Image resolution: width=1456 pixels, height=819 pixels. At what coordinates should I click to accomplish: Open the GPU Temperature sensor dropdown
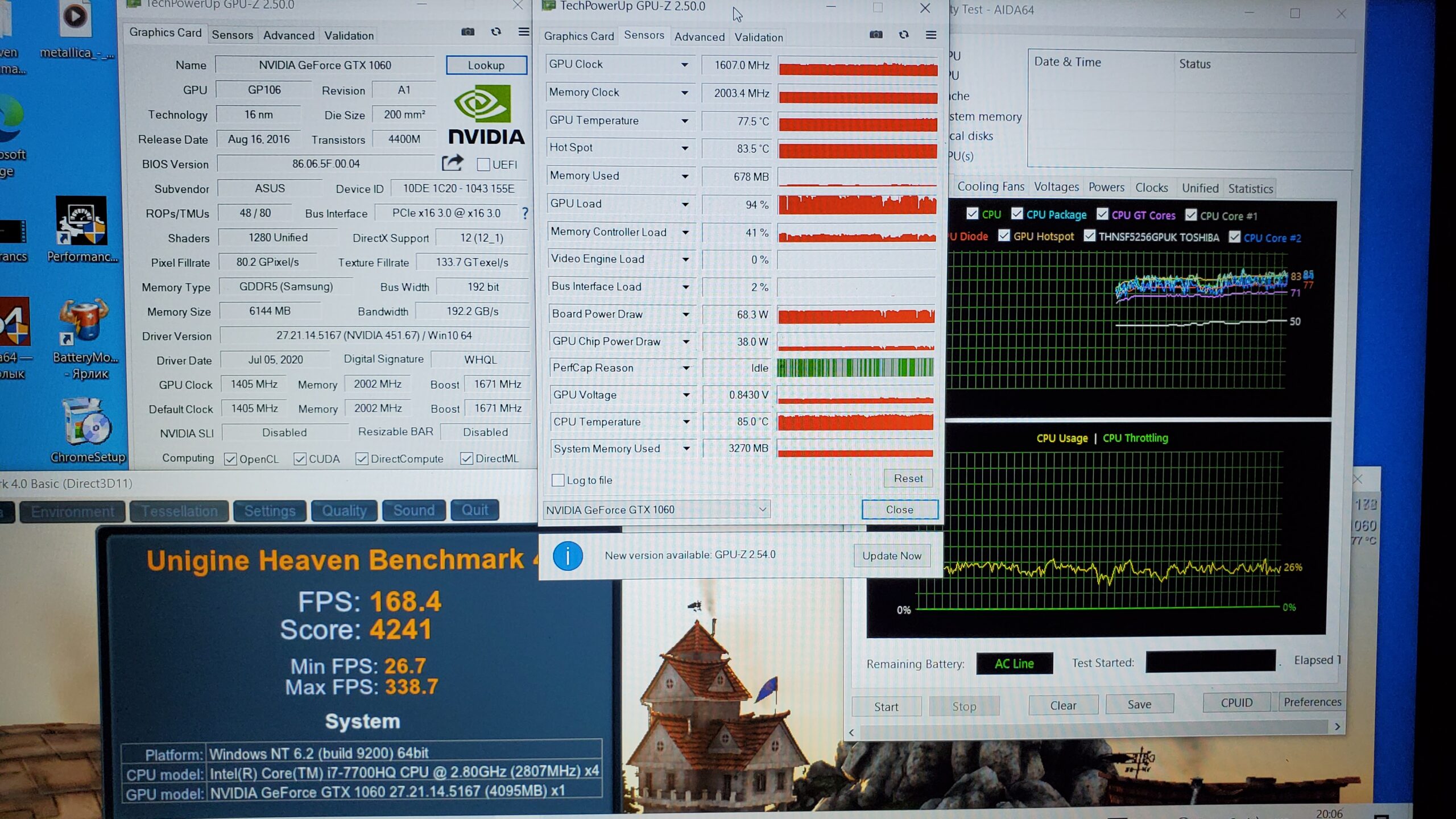tap(685, 121)
